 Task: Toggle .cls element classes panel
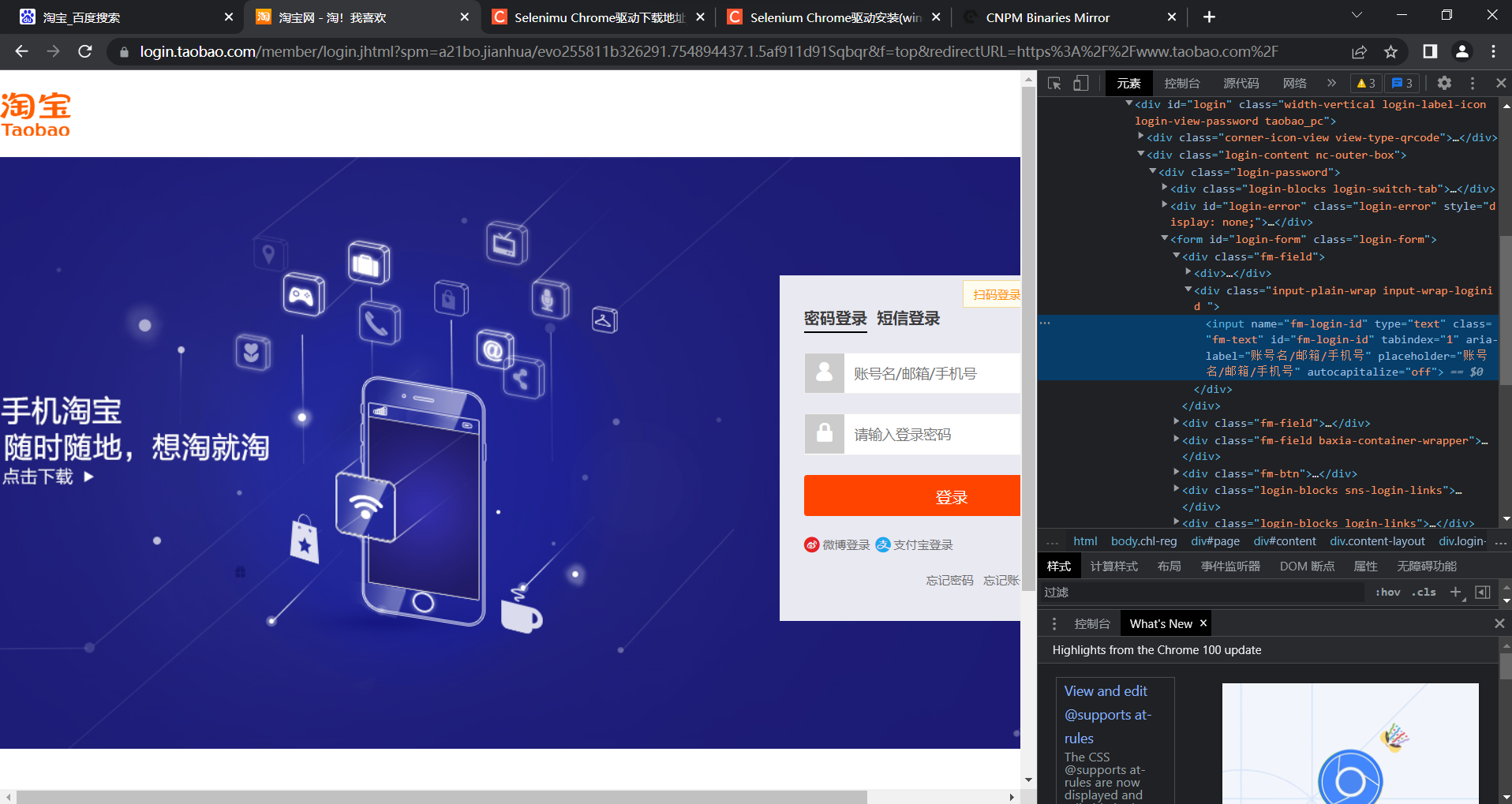click(1424, 593)
